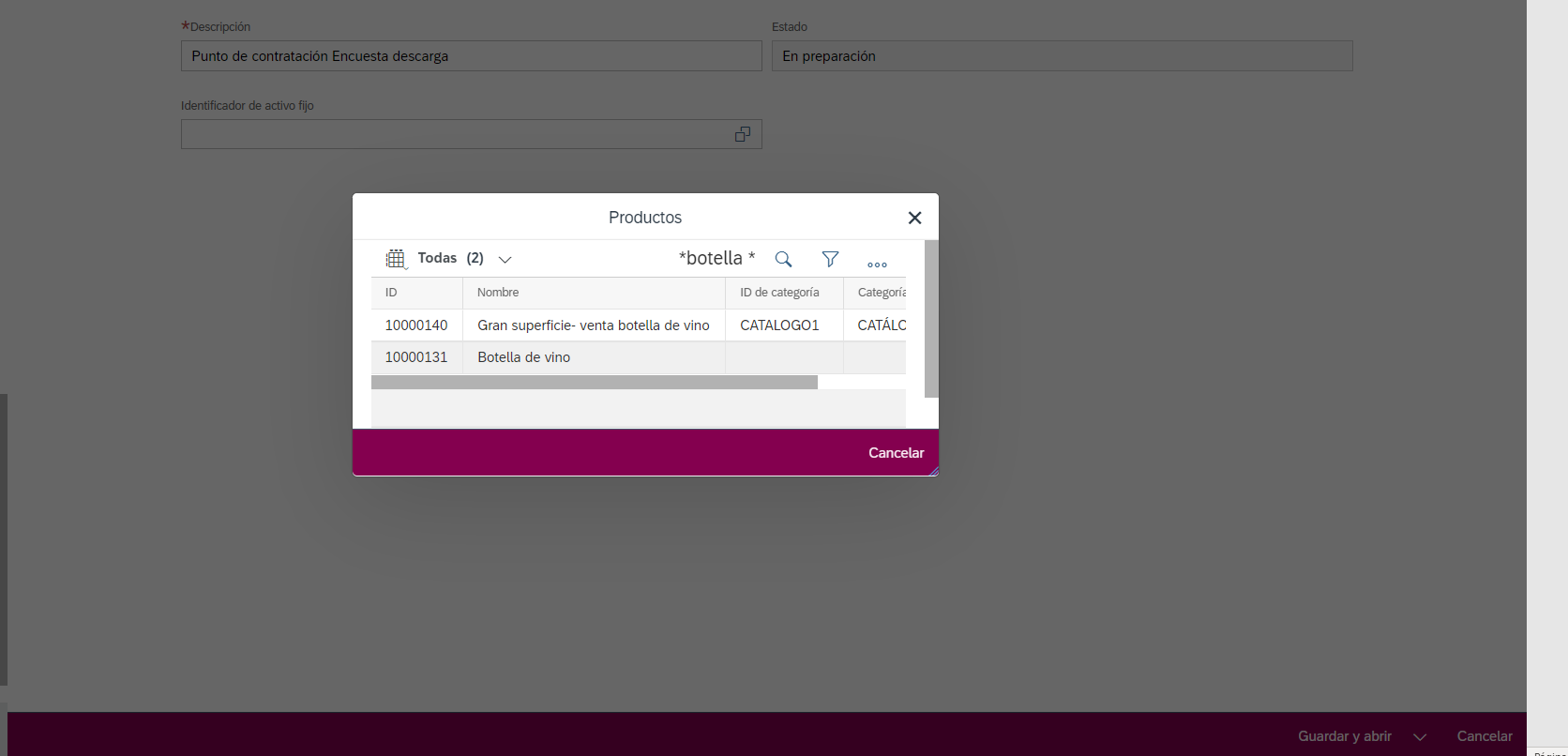
Task: Click ID de categoría column header
Action: pyautogui.click(x=784, y=293)
